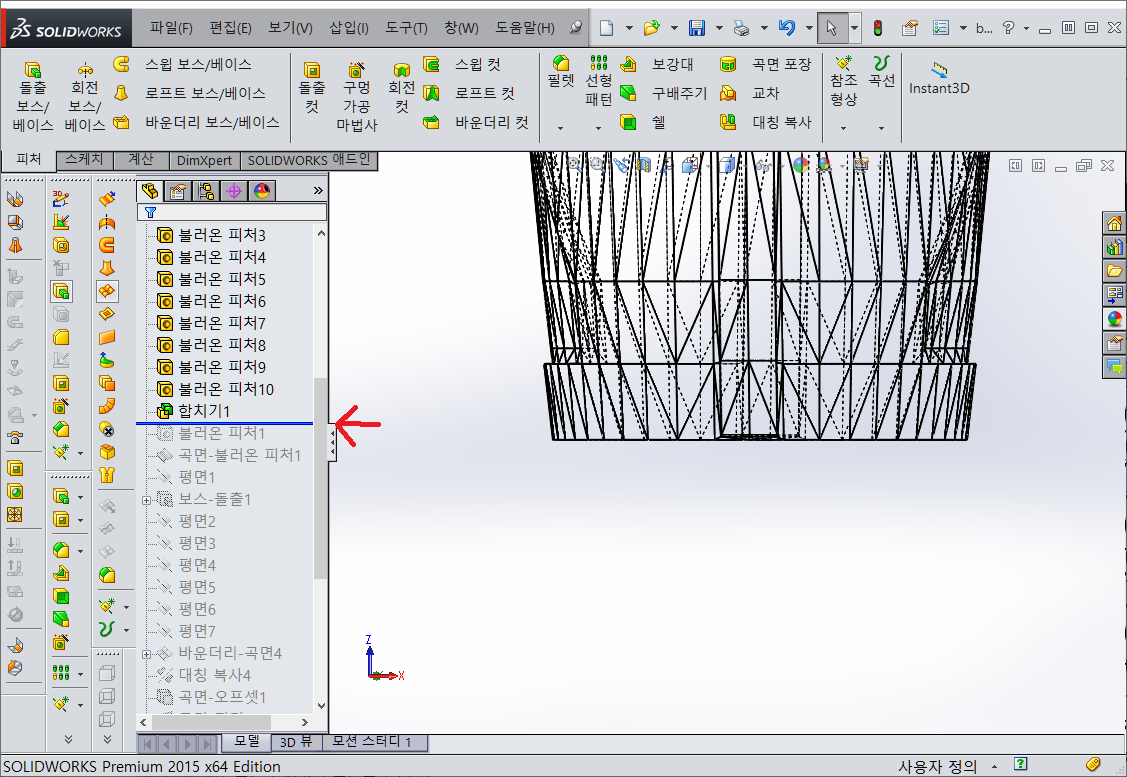This screenshot has width=1127, height=777.
Task: Switch to the 스케치 tab
Action: [x=85, y=160]
